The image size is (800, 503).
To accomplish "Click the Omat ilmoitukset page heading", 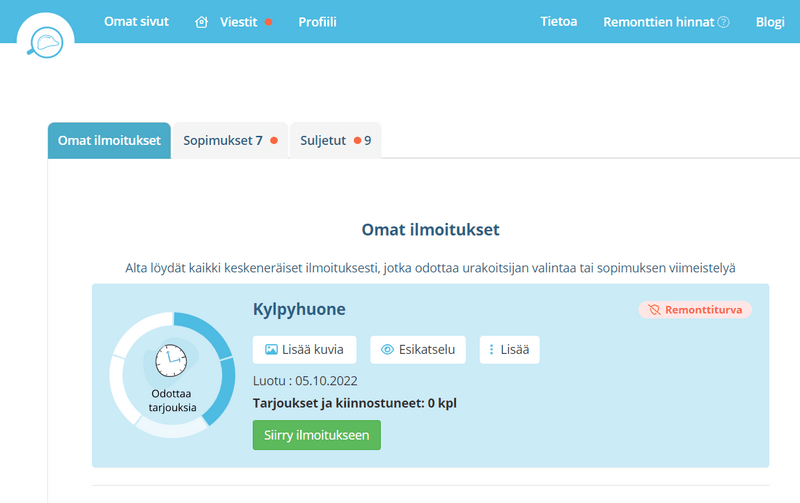I will point(431,230).
